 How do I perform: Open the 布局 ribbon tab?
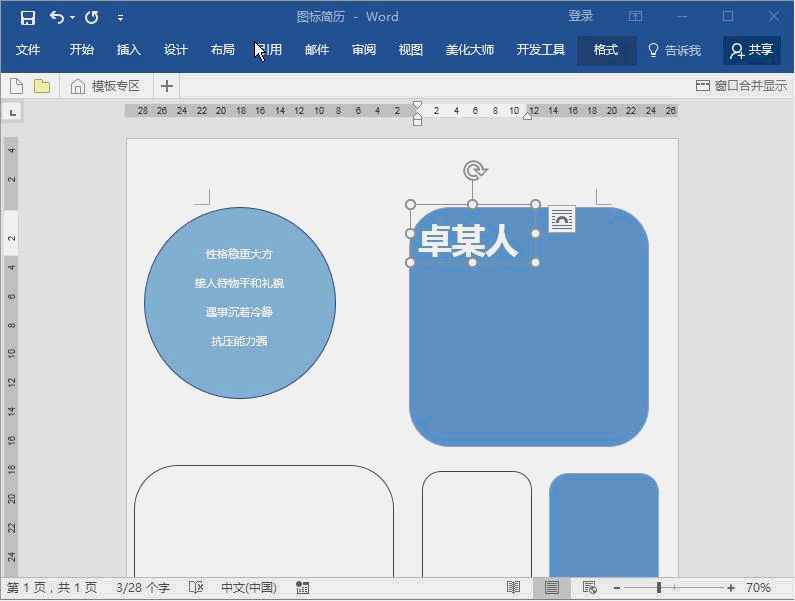tap(223, 50)
